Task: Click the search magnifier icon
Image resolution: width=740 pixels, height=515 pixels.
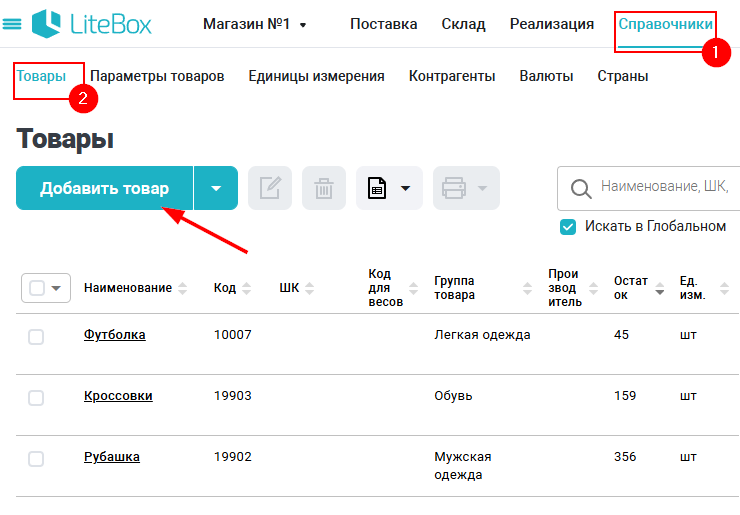Action: click(580, 188)
